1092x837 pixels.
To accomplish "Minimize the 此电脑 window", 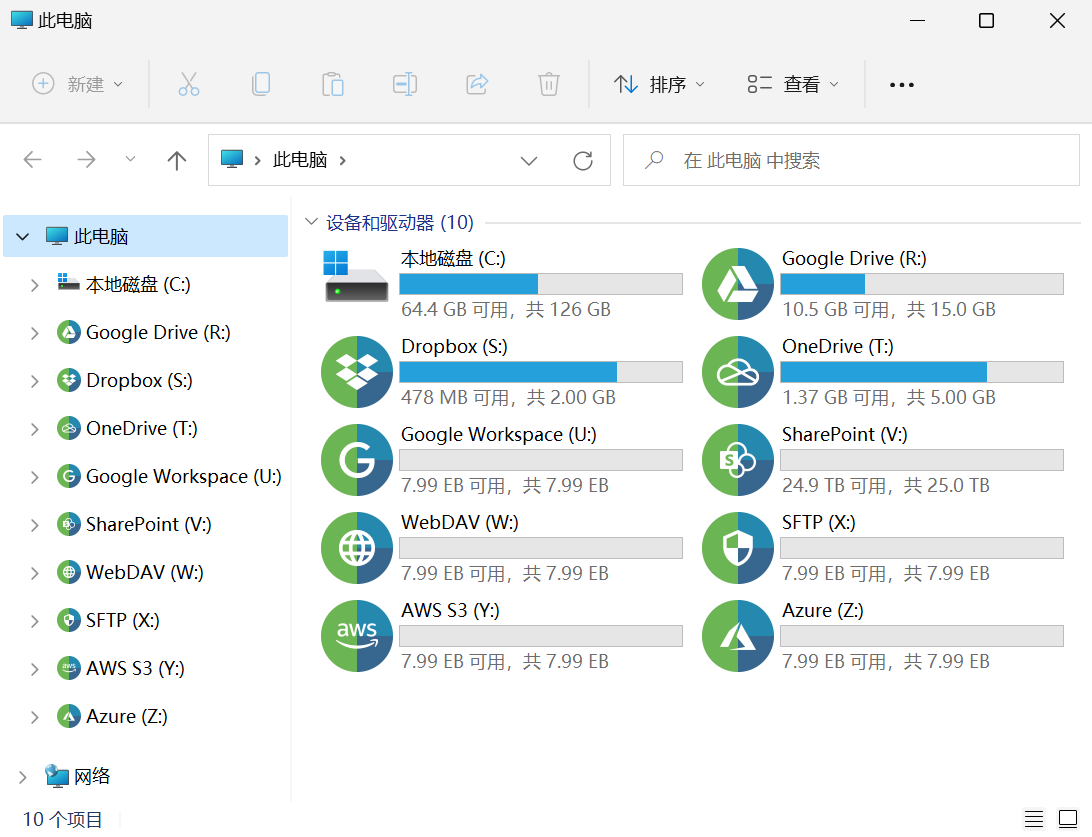I will tap(917, 21).
